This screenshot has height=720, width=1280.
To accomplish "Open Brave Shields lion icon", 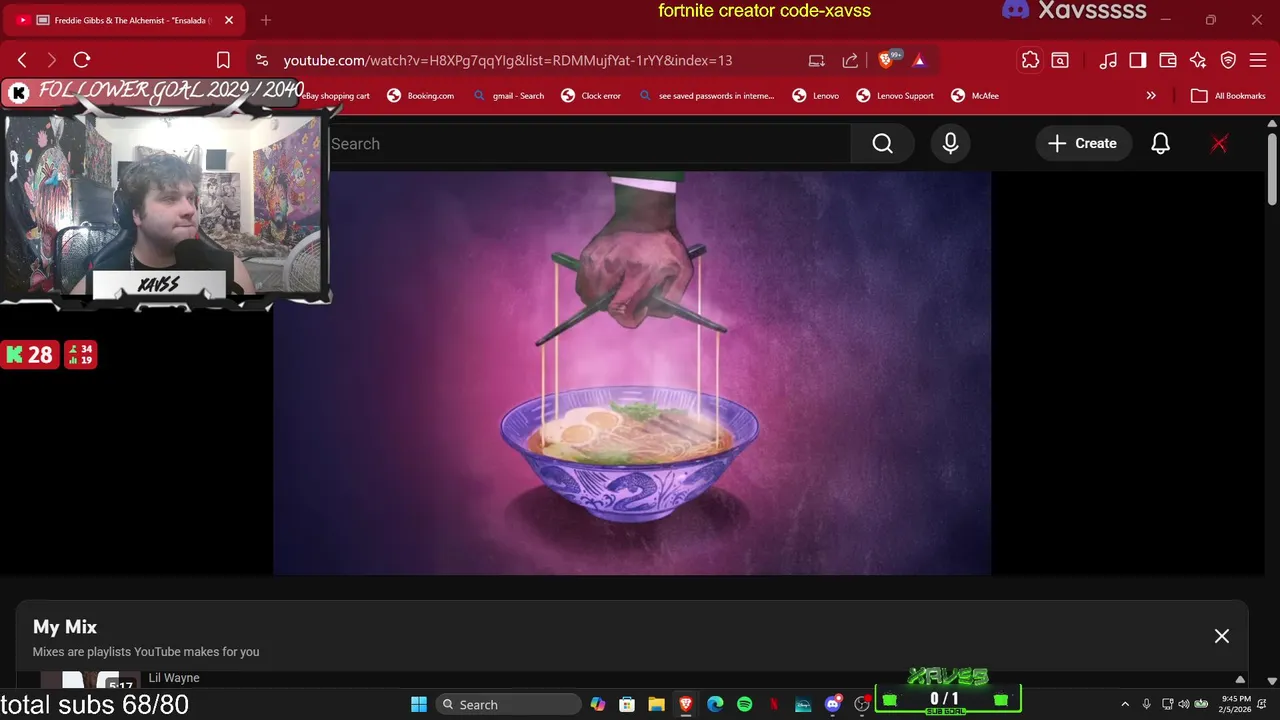I will tap(886, 60).
